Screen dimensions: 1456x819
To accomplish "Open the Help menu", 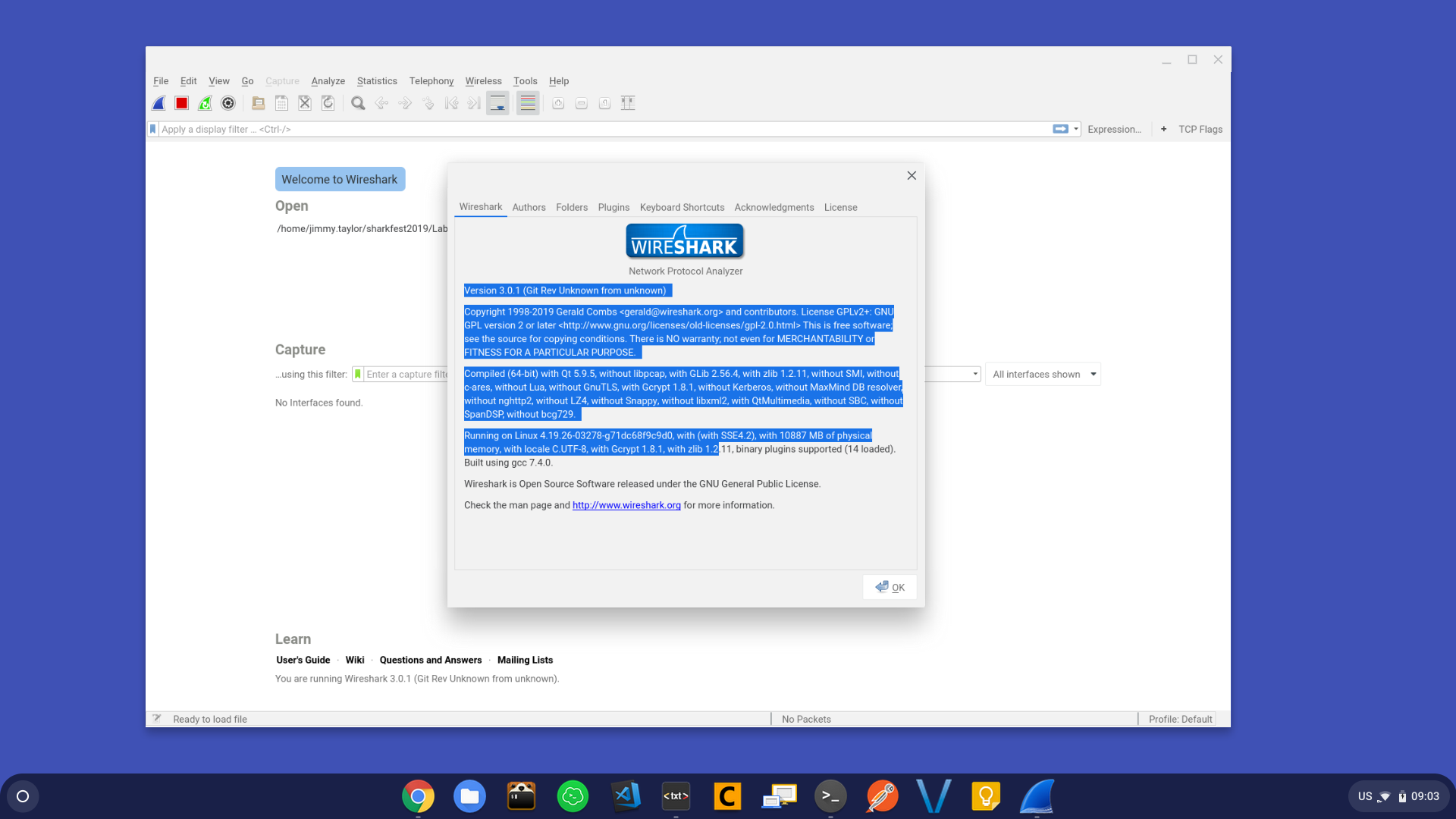I will point(559,81).
